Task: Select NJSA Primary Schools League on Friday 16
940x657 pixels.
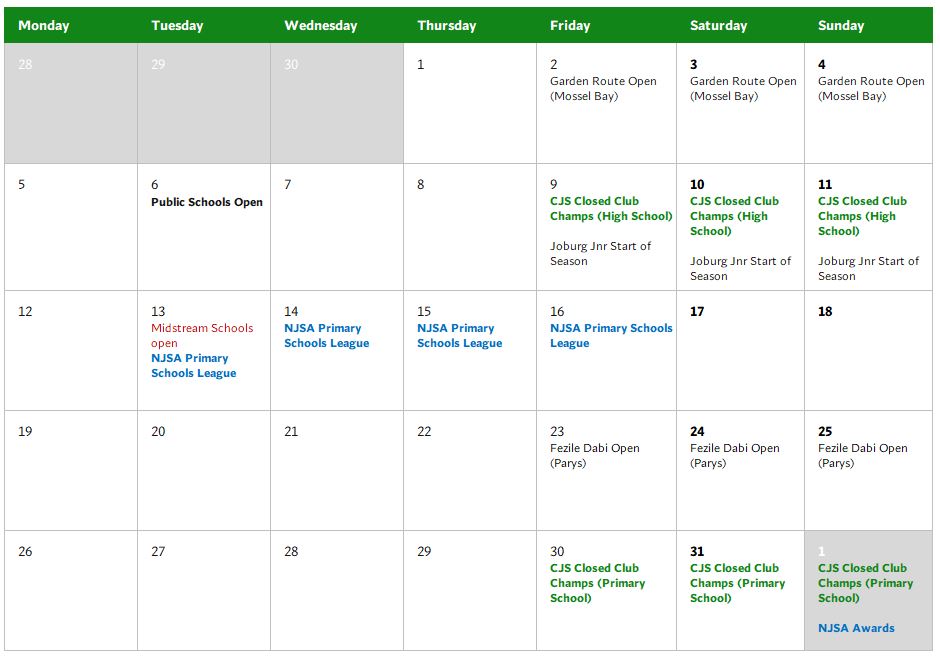Action: (611, 336)
